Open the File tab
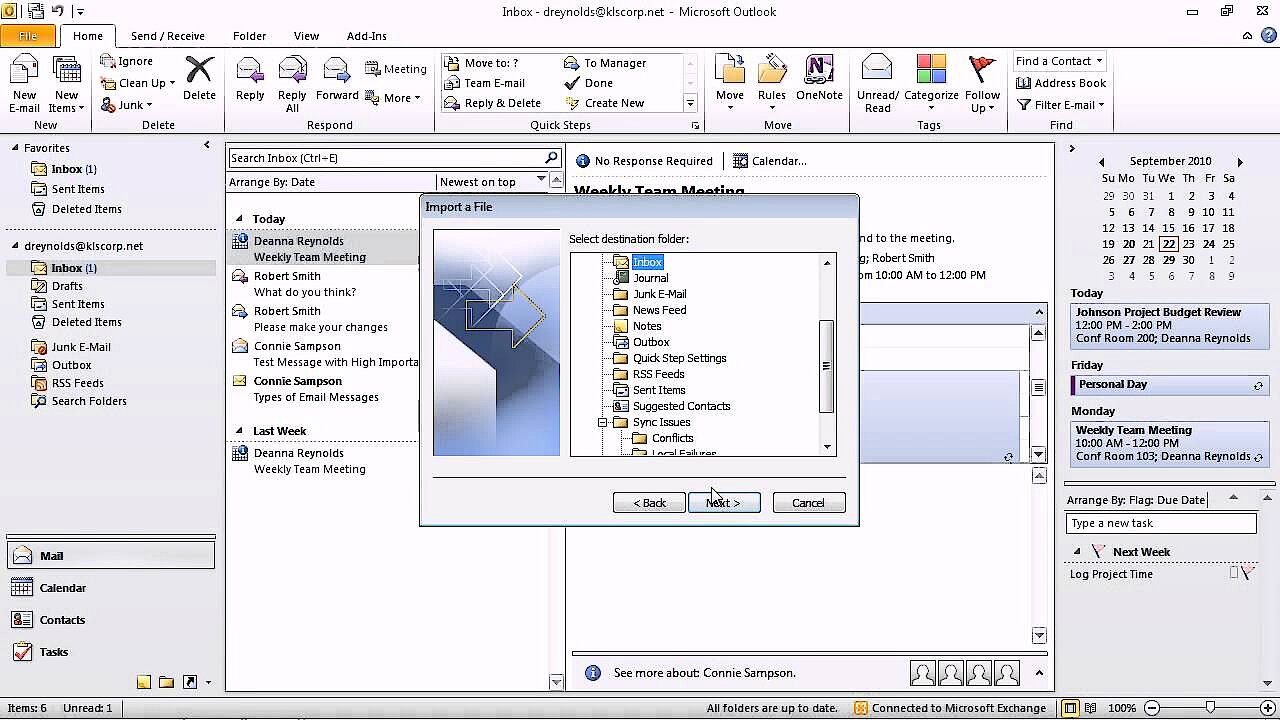The width and height of the screenshot is (1280, 720). coord(28,36)
